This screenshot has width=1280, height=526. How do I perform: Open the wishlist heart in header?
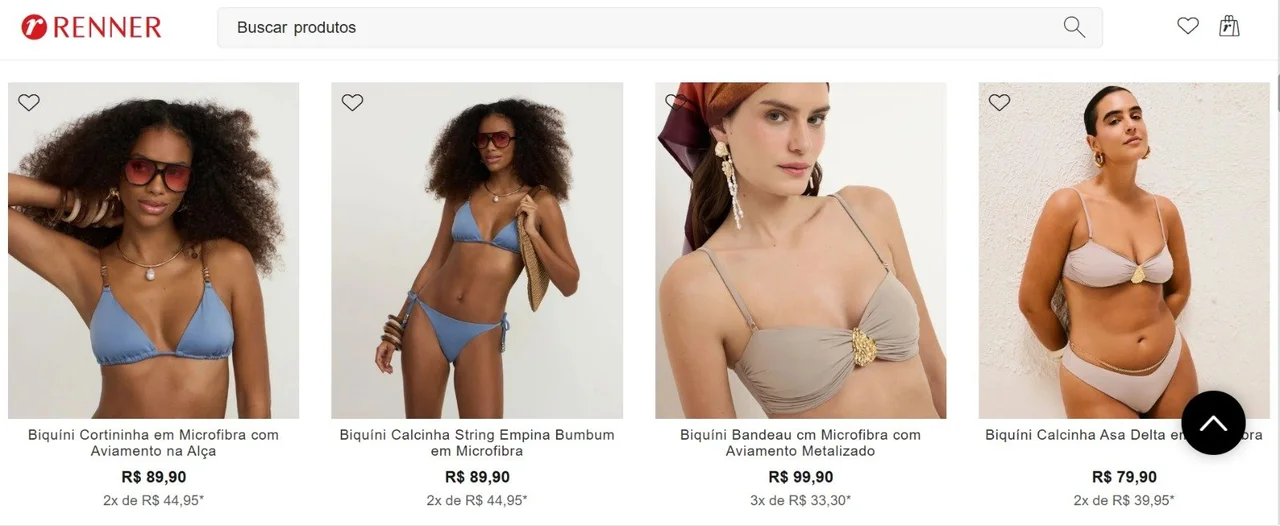click(1187, 27)
